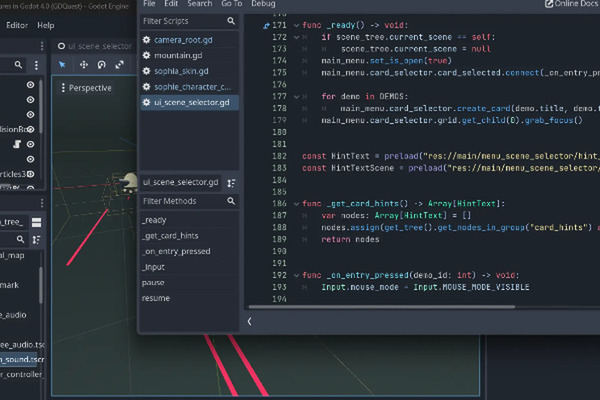Screen dimensions: 600x400
Task: Activate the Move Mode tool
Action: click(x=82, y=65)
